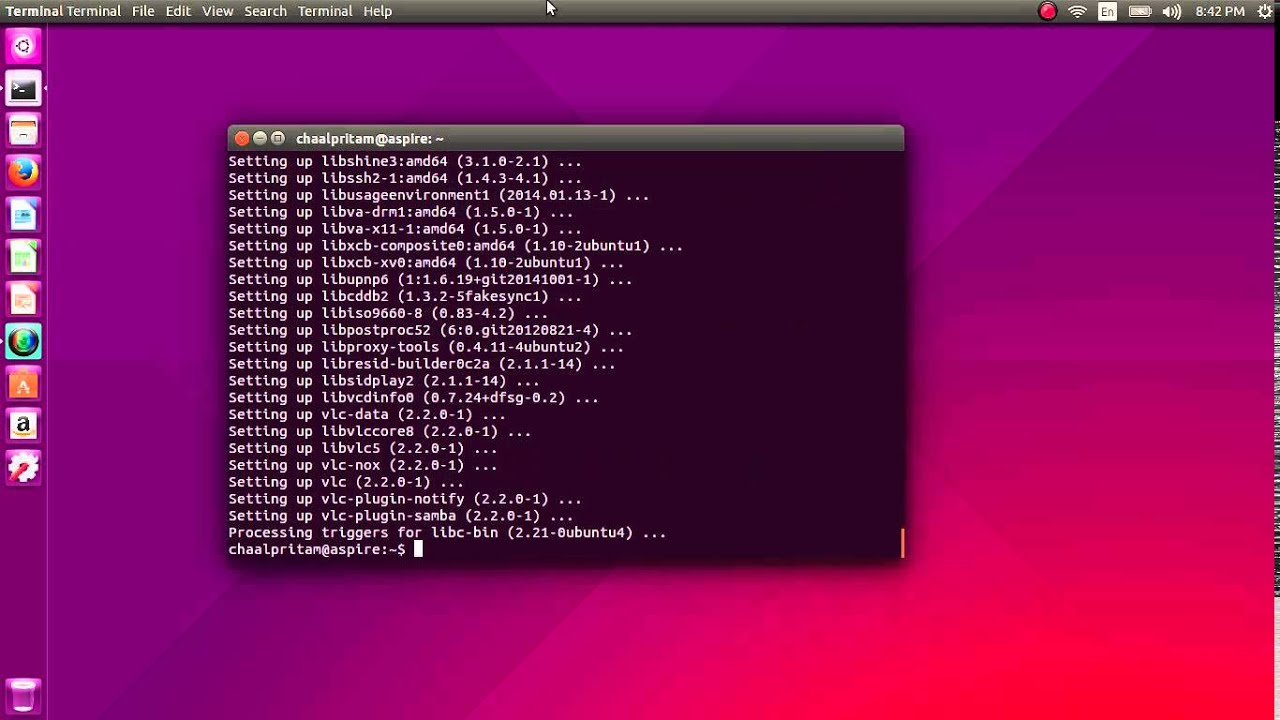Open the Search menu
The width and height of the screenshot is (1280, 720).
(x=265, y=11)
